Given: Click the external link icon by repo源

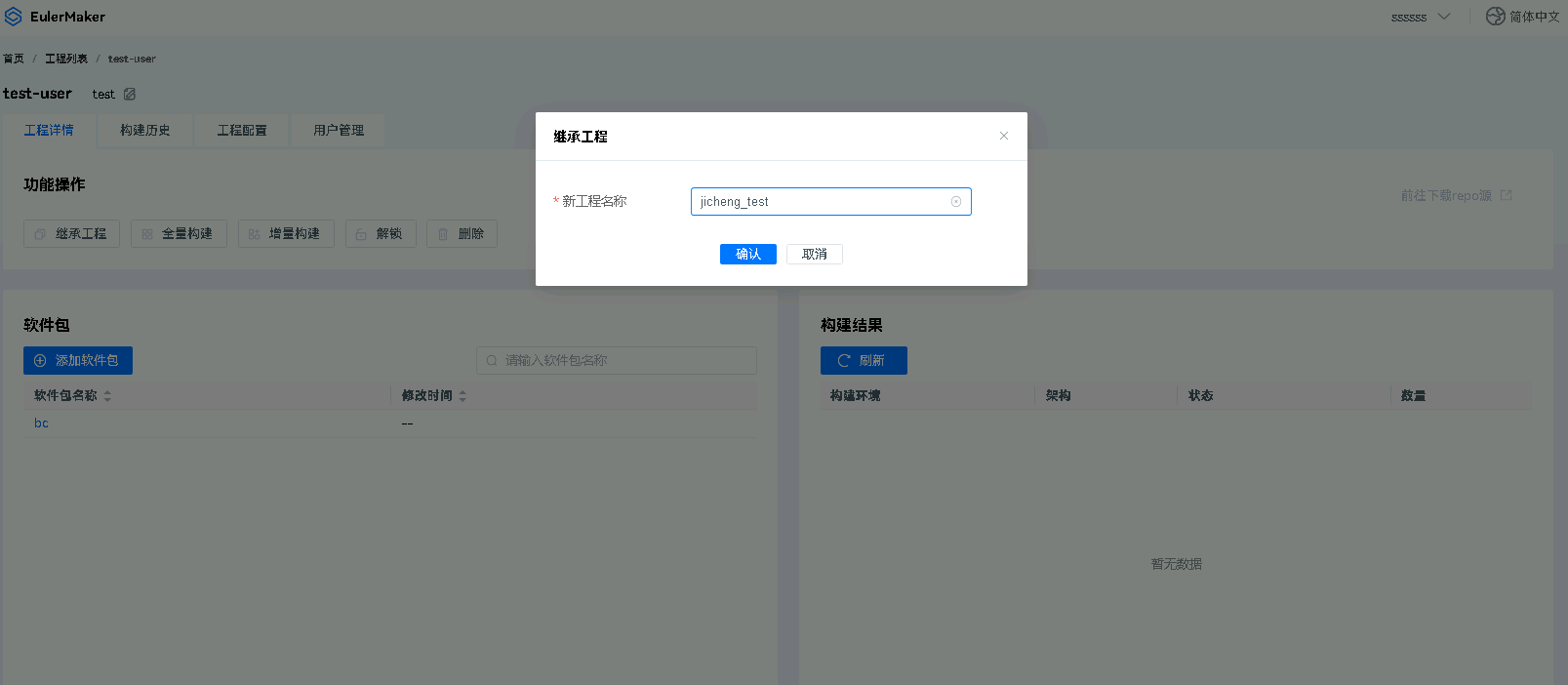Looking at the screenshot, I should coord(1506,195).
